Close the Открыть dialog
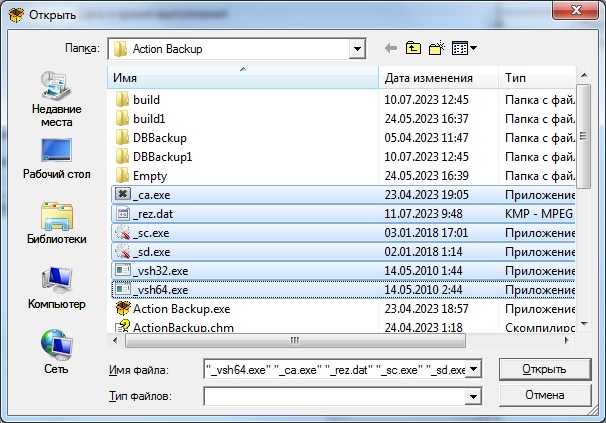This screenshot has height=423, width=606. [575, 10]
